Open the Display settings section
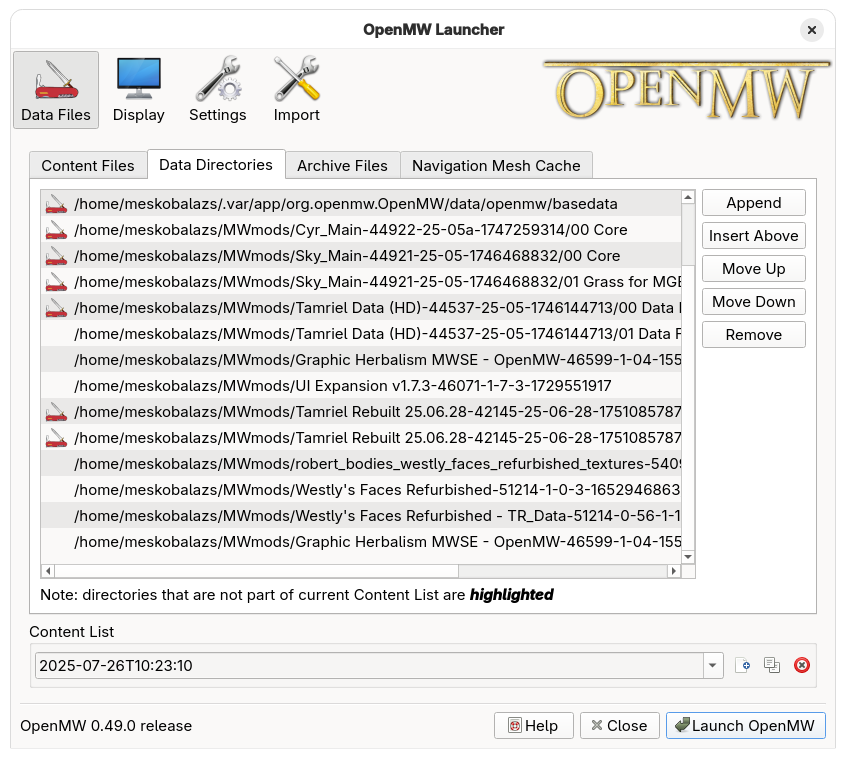Screen dimensions: 846x759 pos(138,90)
